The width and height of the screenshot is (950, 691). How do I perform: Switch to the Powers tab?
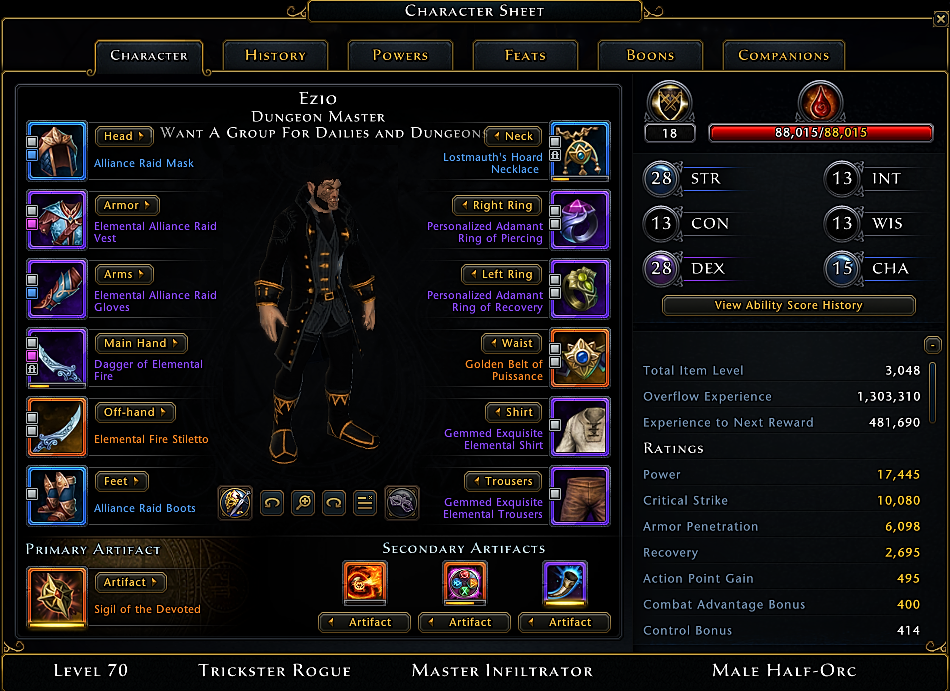[x=400, y=55]
